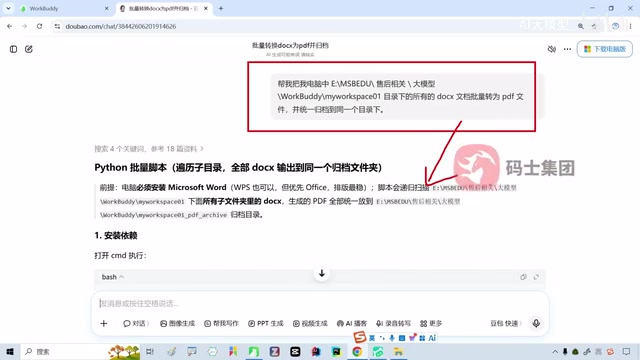Toggle the left sidebar panel icon
This screenshot has width=640, height=360.
[13, 49]
